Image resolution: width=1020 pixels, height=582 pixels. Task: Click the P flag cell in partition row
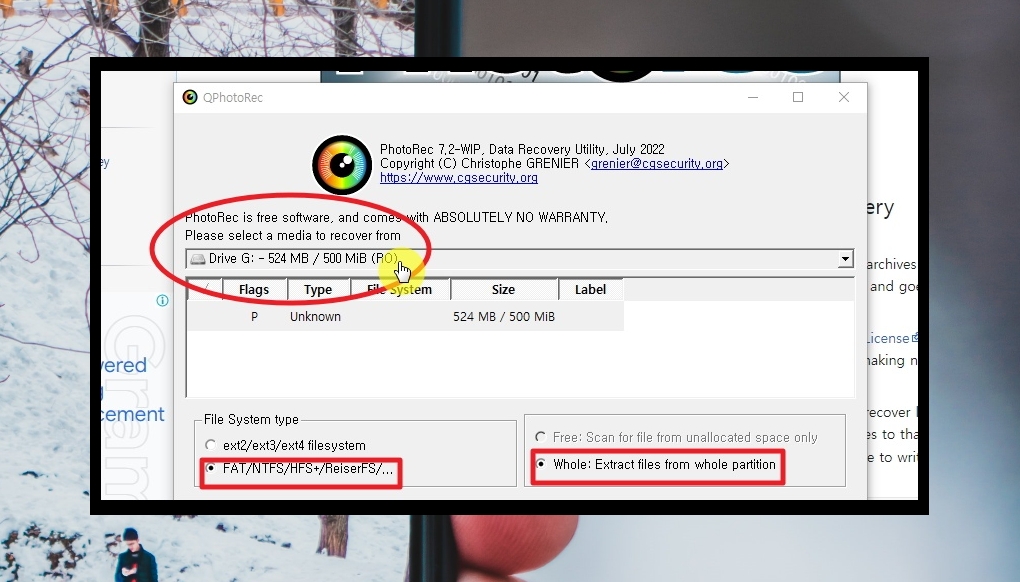(254, 317)
